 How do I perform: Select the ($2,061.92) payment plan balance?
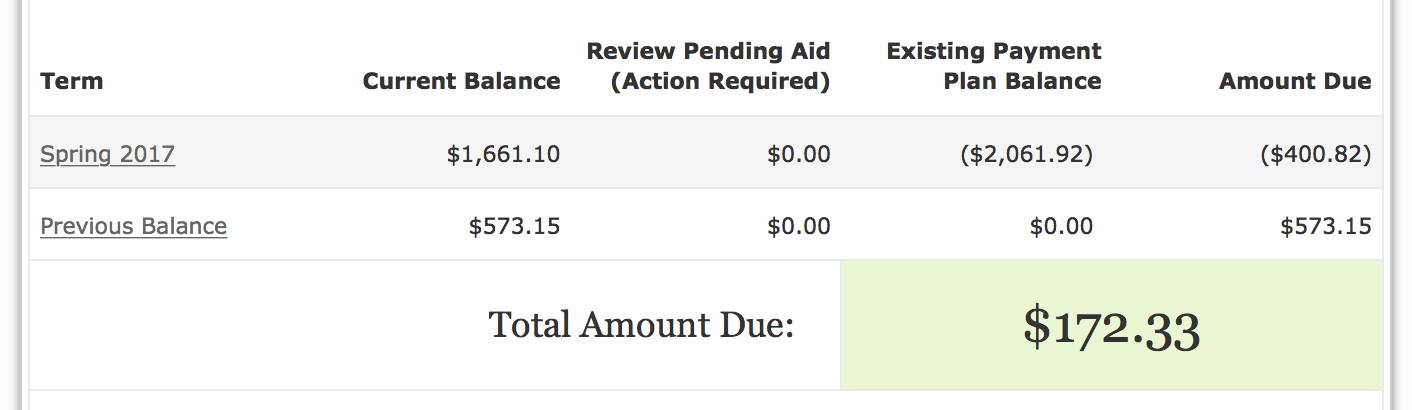coord(1026,154)
